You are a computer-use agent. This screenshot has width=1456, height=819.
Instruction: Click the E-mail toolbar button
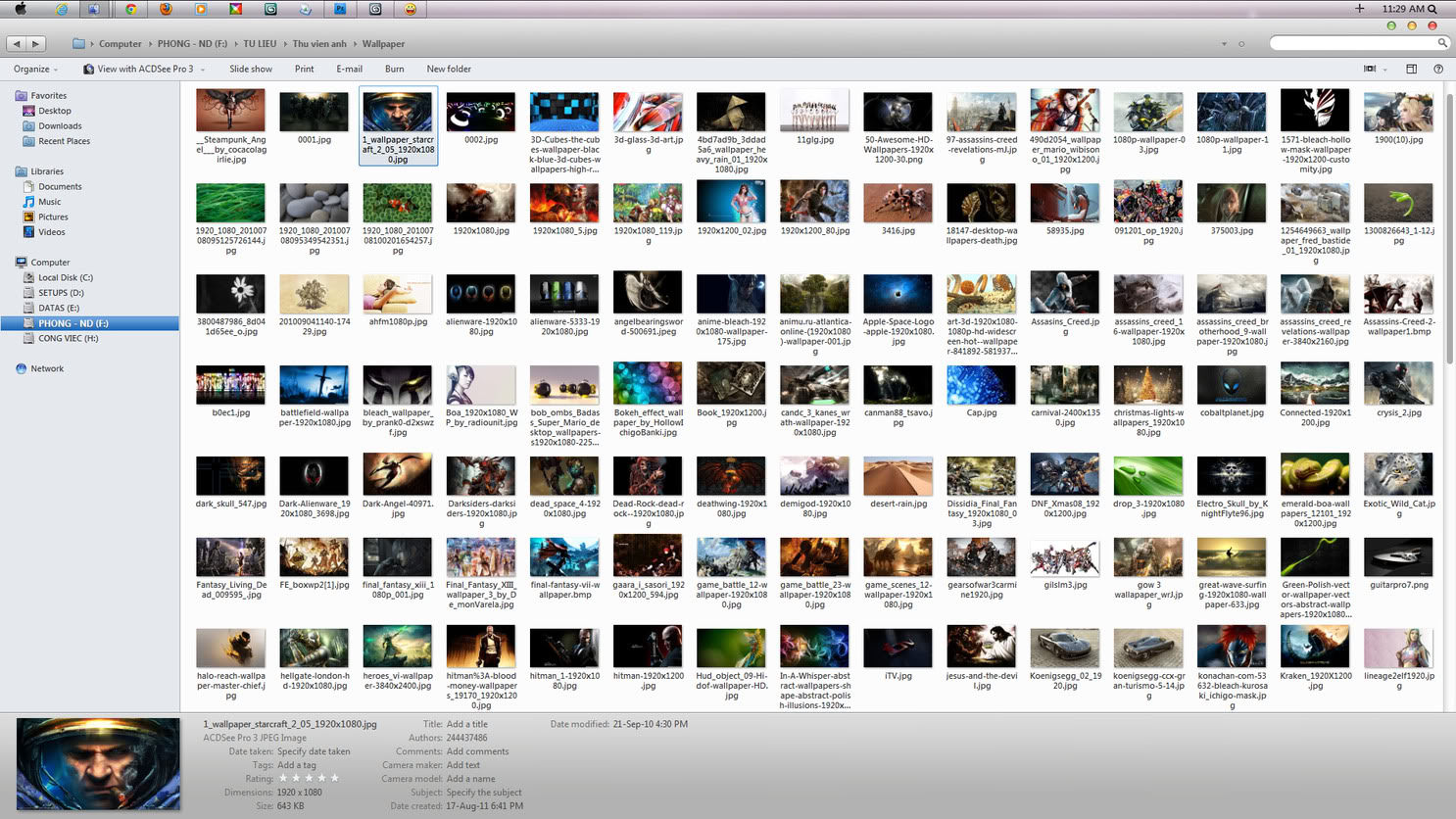[x=349, y=69]
